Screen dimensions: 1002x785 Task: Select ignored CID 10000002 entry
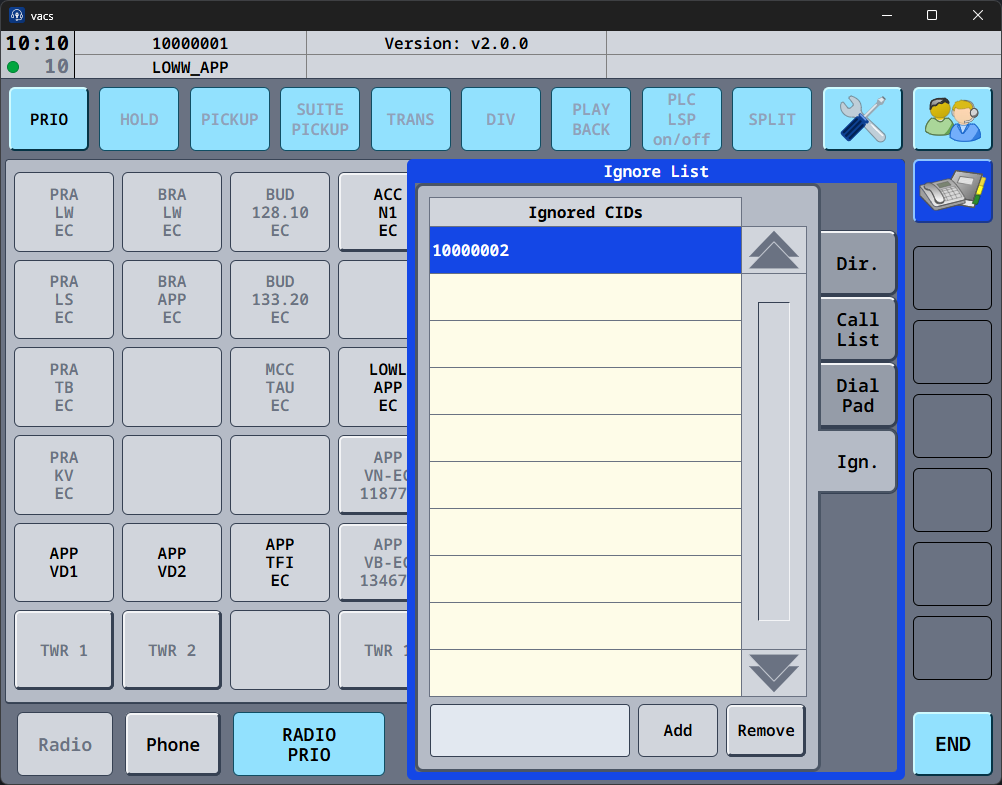pyautogui.click(x=585, y=251)
